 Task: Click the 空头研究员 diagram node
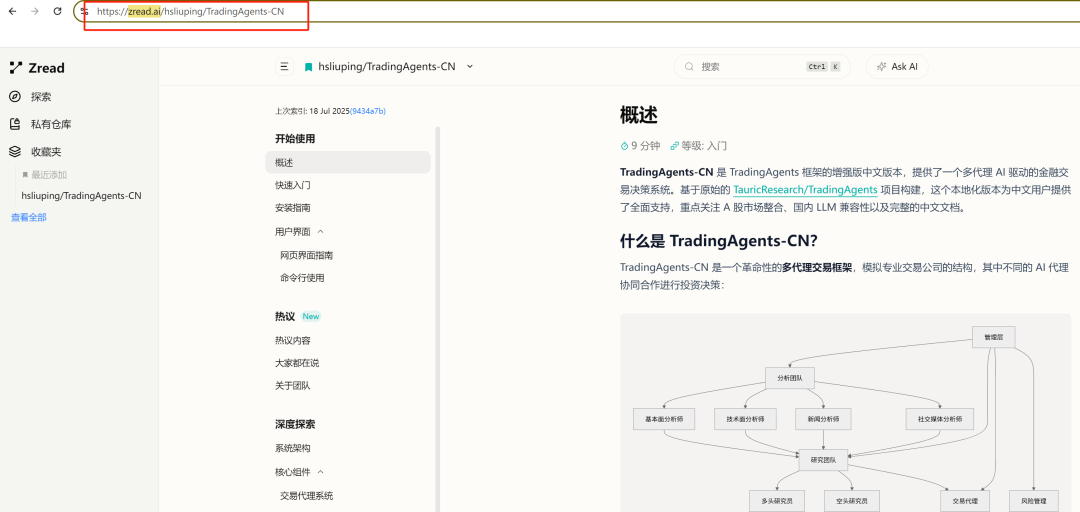(x=852, y=501)
